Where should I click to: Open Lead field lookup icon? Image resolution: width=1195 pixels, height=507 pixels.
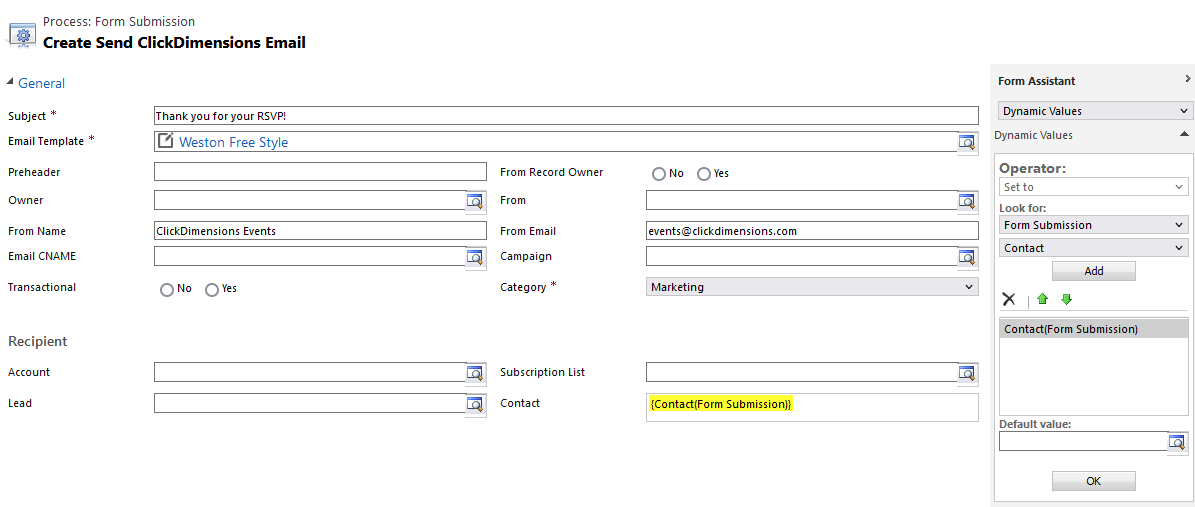point(476,403)
